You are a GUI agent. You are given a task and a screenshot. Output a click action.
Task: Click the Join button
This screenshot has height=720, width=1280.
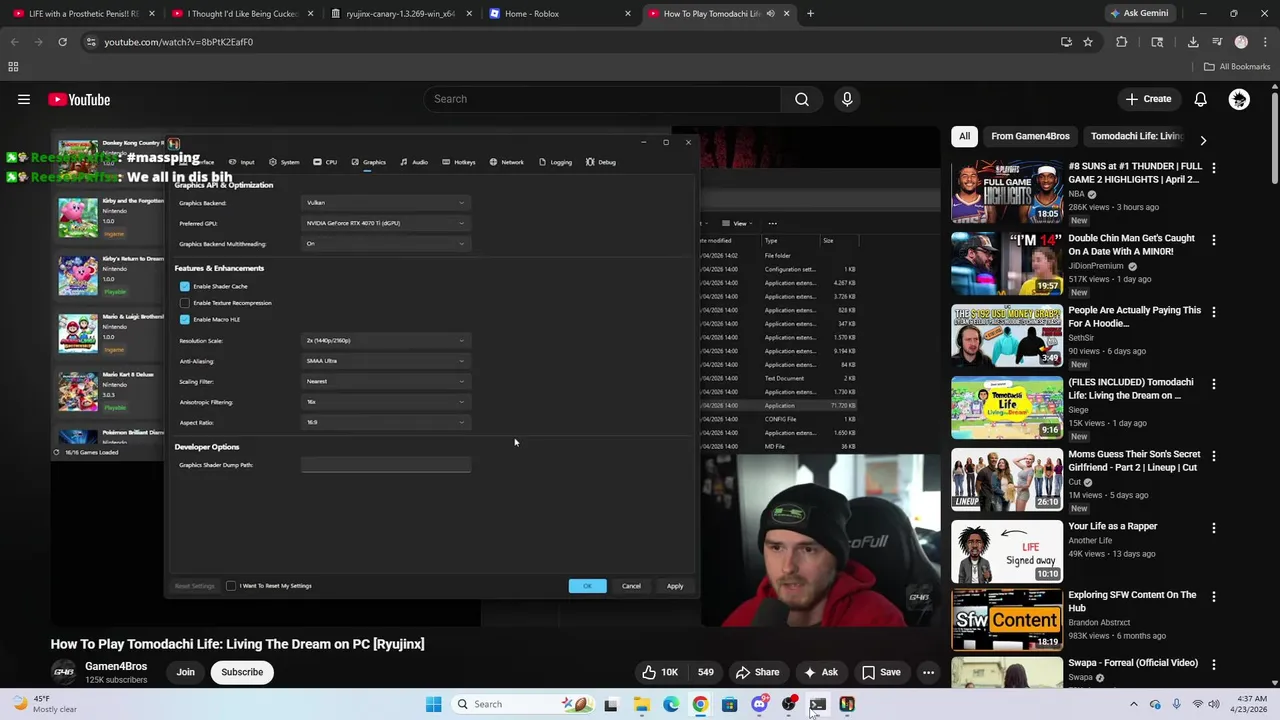[x=186, y=672]
